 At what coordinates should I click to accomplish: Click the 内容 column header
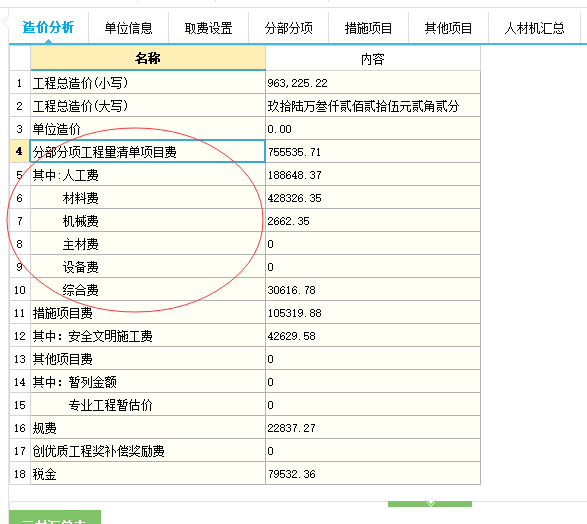click(x=373, y=58)
